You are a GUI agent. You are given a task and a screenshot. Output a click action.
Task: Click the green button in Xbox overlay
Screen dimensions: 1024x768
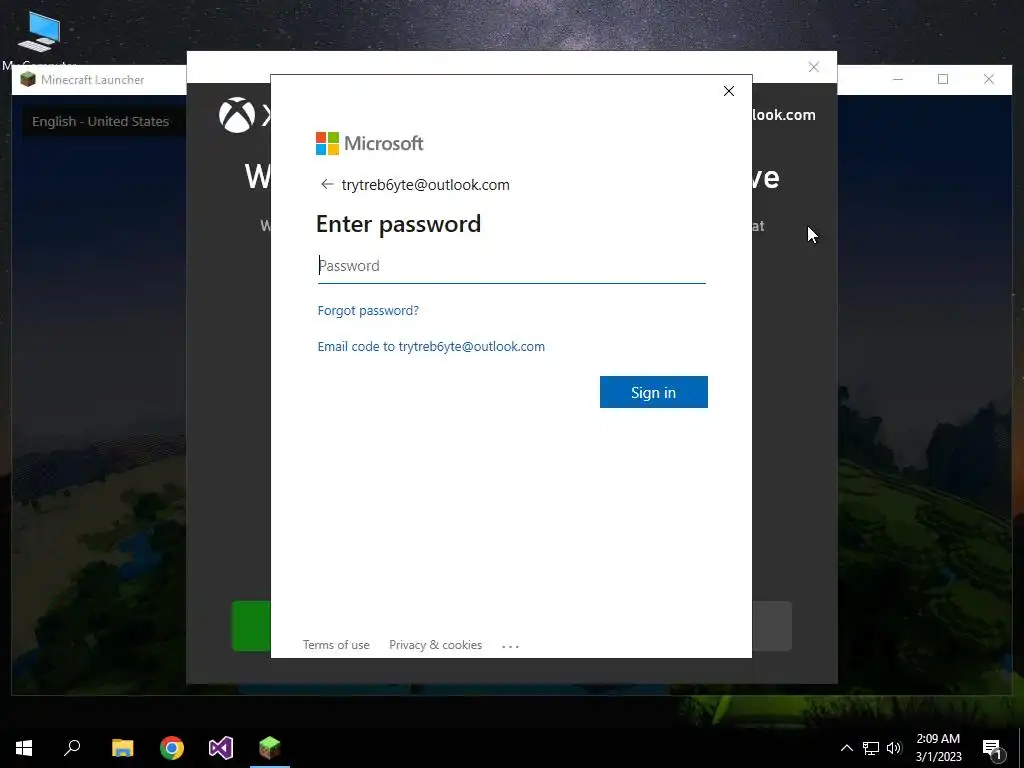[x=251, y=626]
